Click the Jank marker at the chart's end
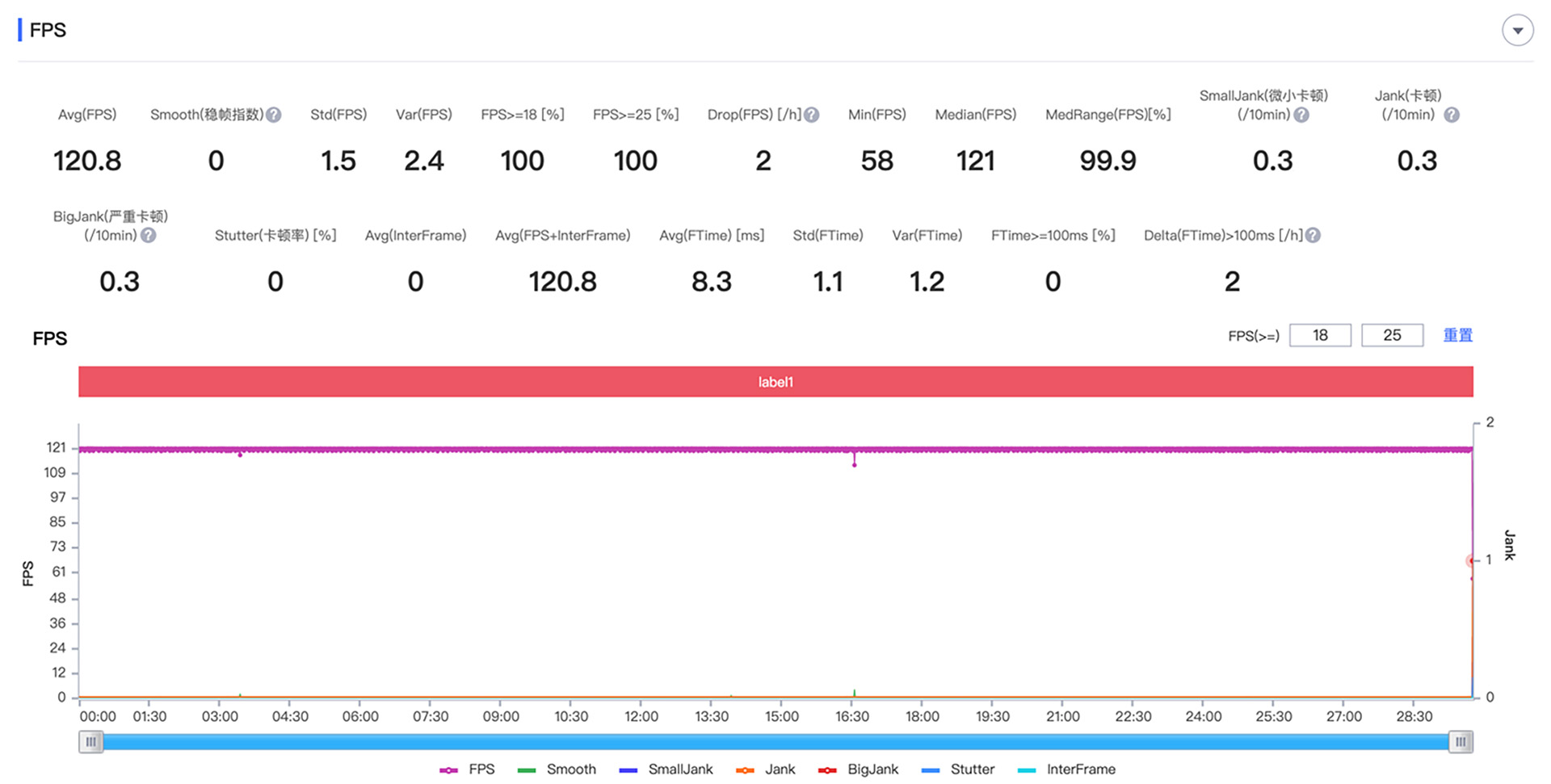1551x784 pixels. pos(1471,560)
